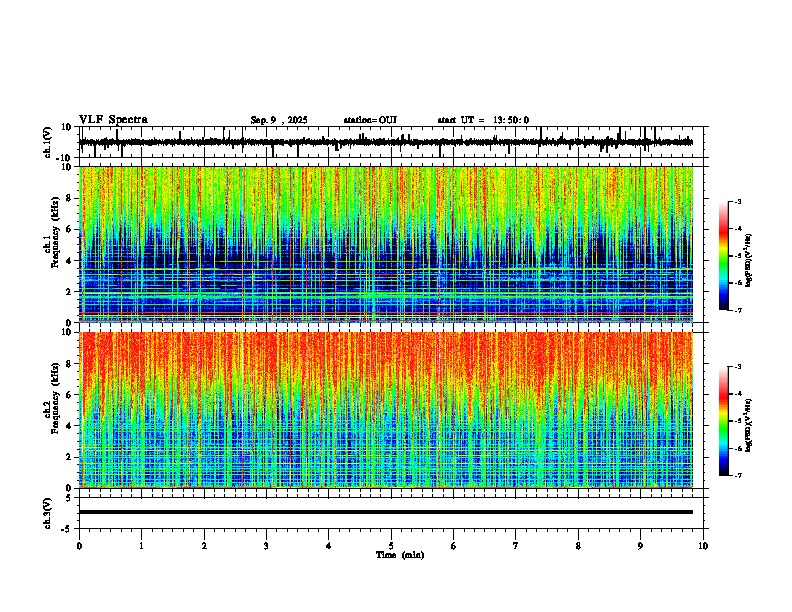Screen dimensions: 792x612
Task: Click the "6" kHz tick of ch.2 spectrogram
Action: pos(69,395)
